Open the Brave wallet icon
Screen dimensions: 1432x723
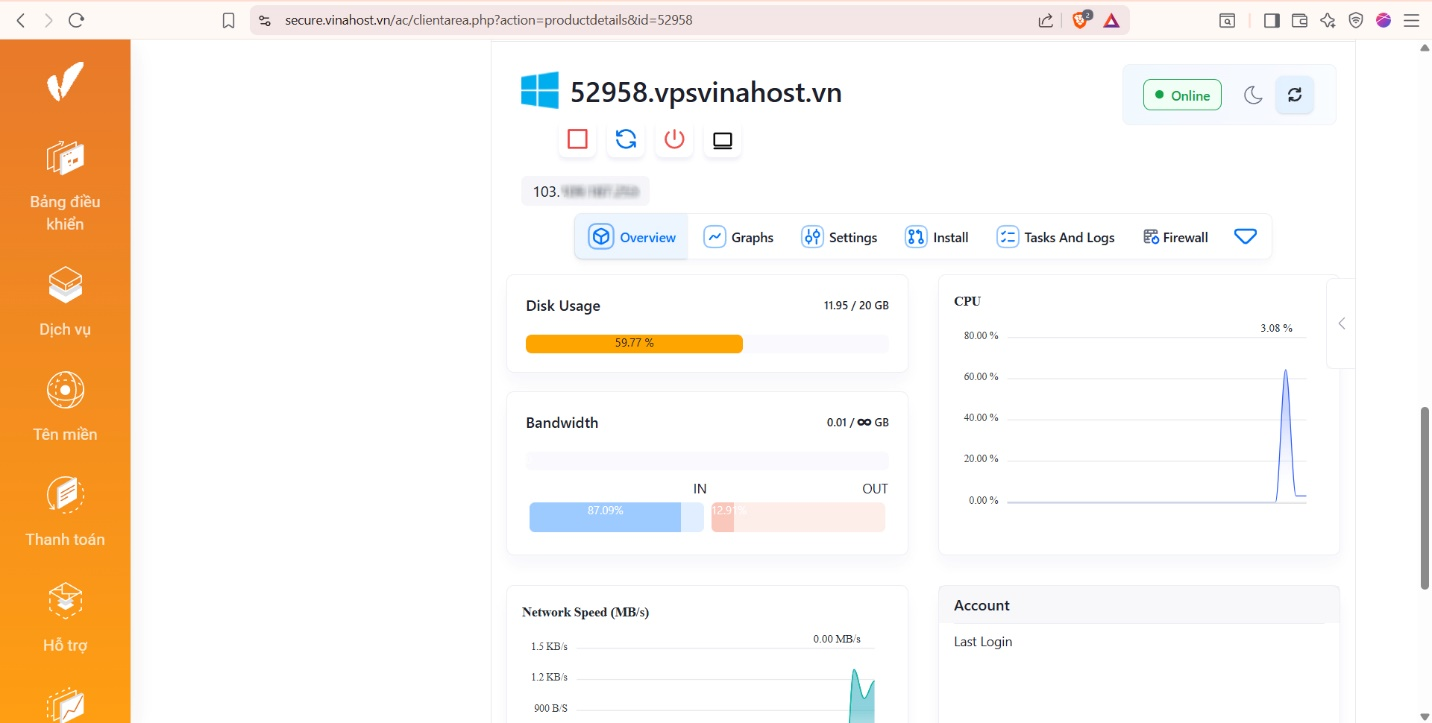tap(1300, 20)
